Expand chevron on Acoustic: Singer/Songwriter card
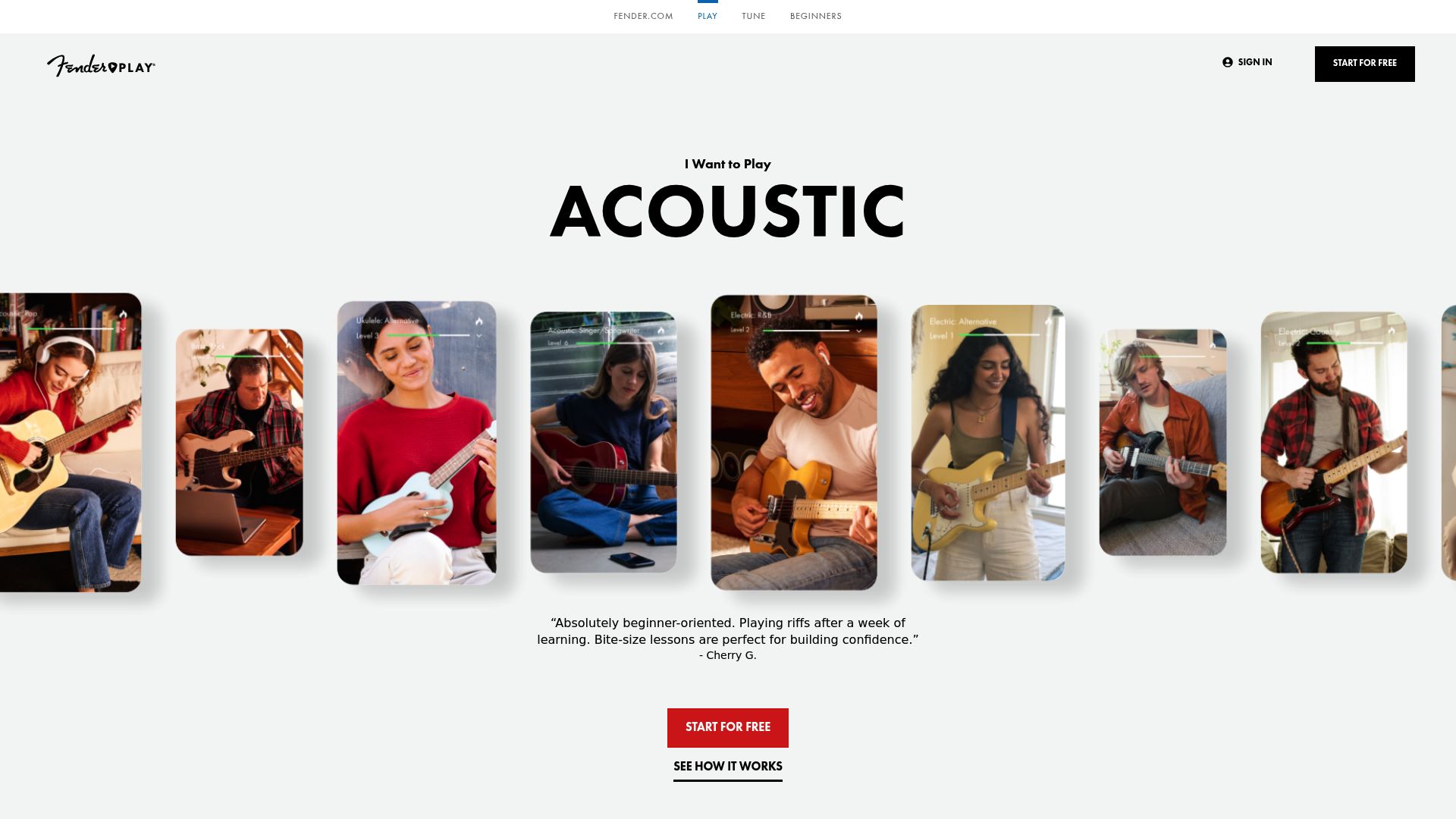Screen dimensions: 1456x819 pyautogui.click(x=661, y=344)
